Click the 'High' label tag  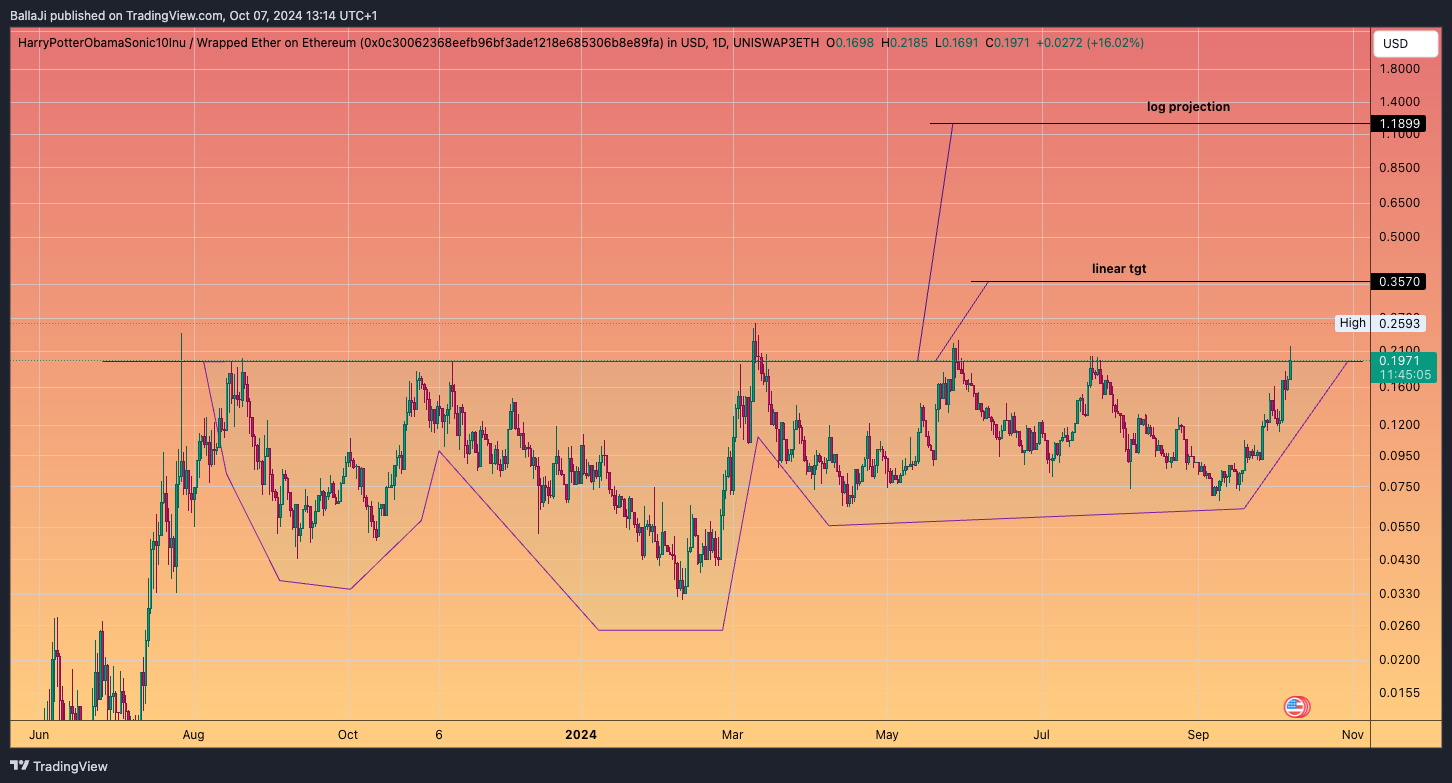pos(1352,323)
